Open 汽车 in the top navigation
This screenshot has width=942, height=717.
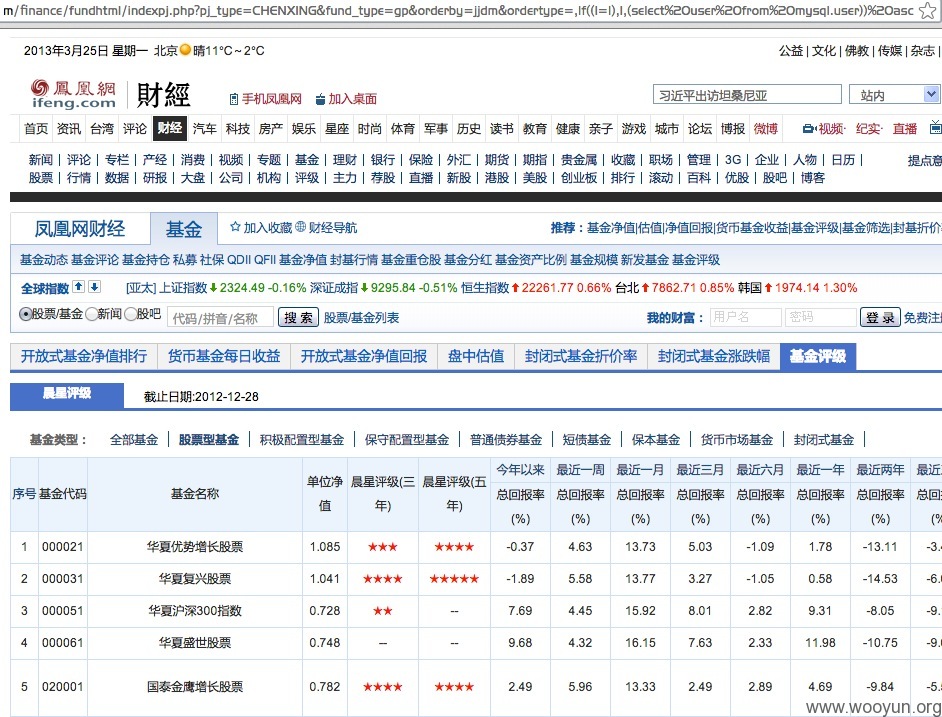click(204, 129)
